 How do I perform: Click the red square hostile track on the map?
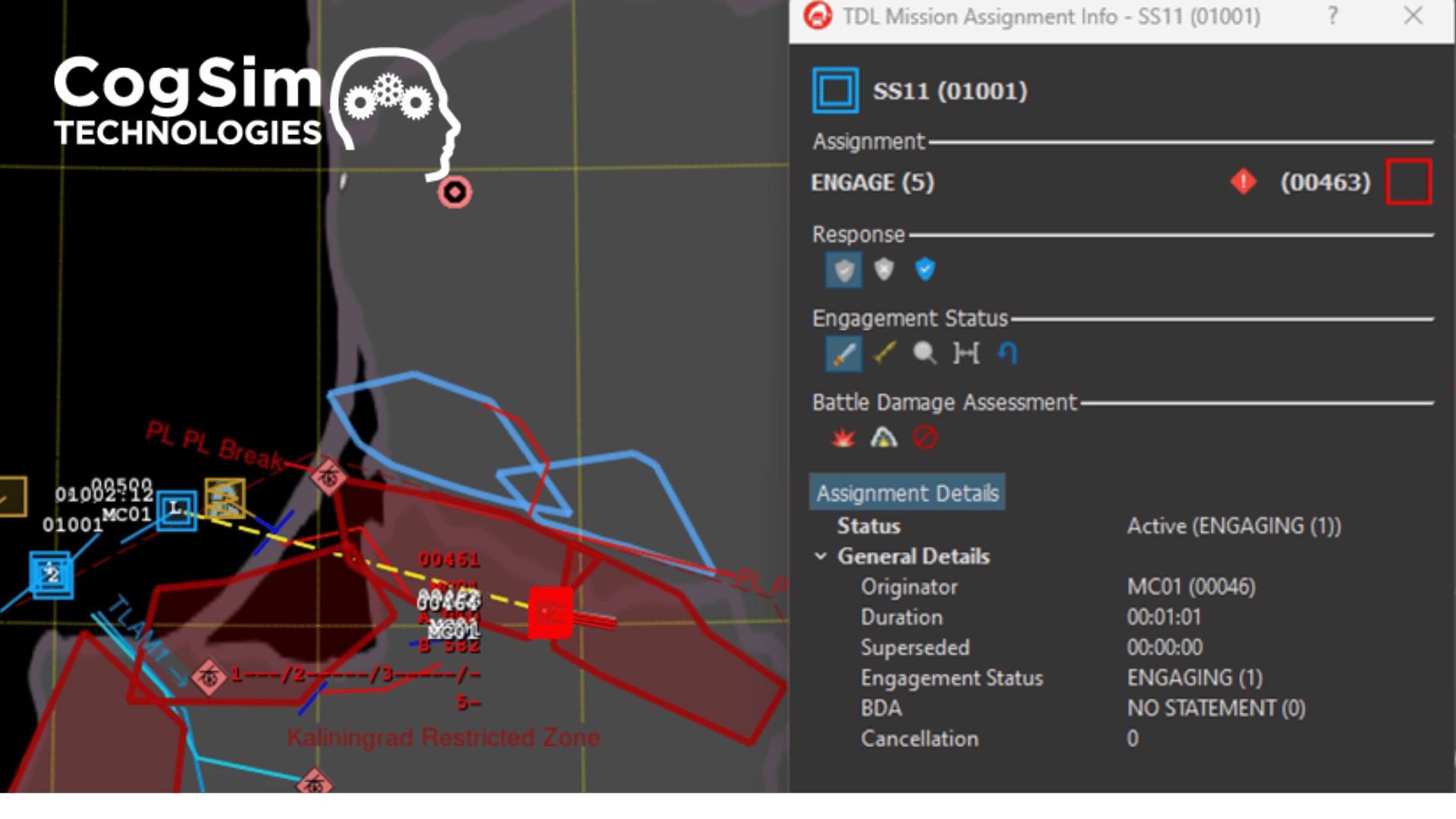(550, 612)
